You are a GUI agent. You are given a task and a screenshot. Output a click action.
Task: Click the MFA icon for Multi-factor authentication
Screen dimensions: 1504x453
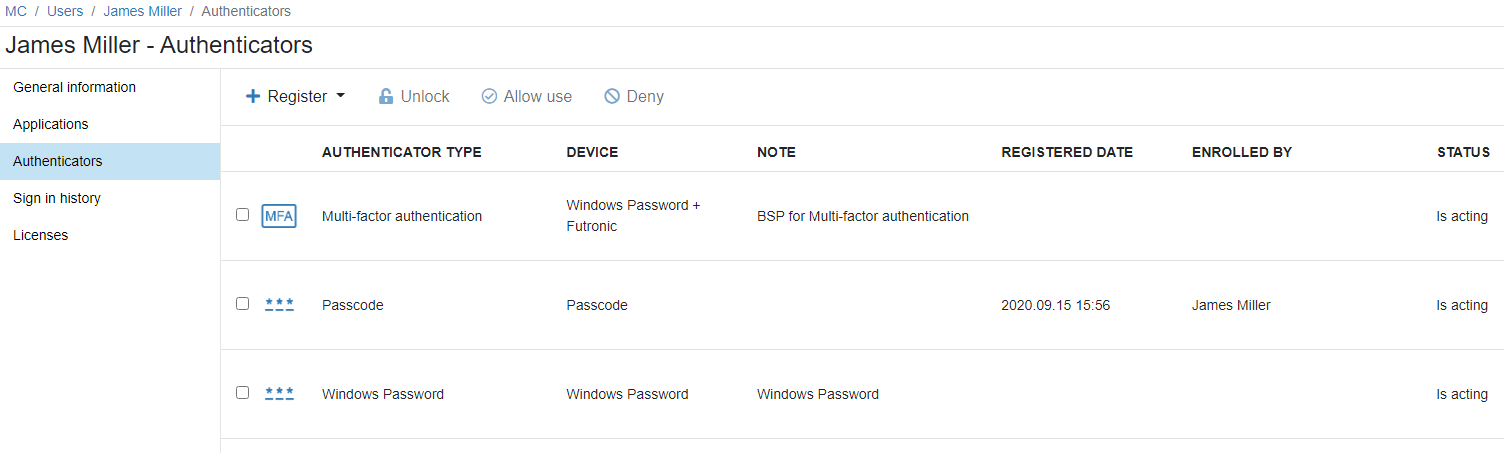pyautogui.click(x=279, y=216)
